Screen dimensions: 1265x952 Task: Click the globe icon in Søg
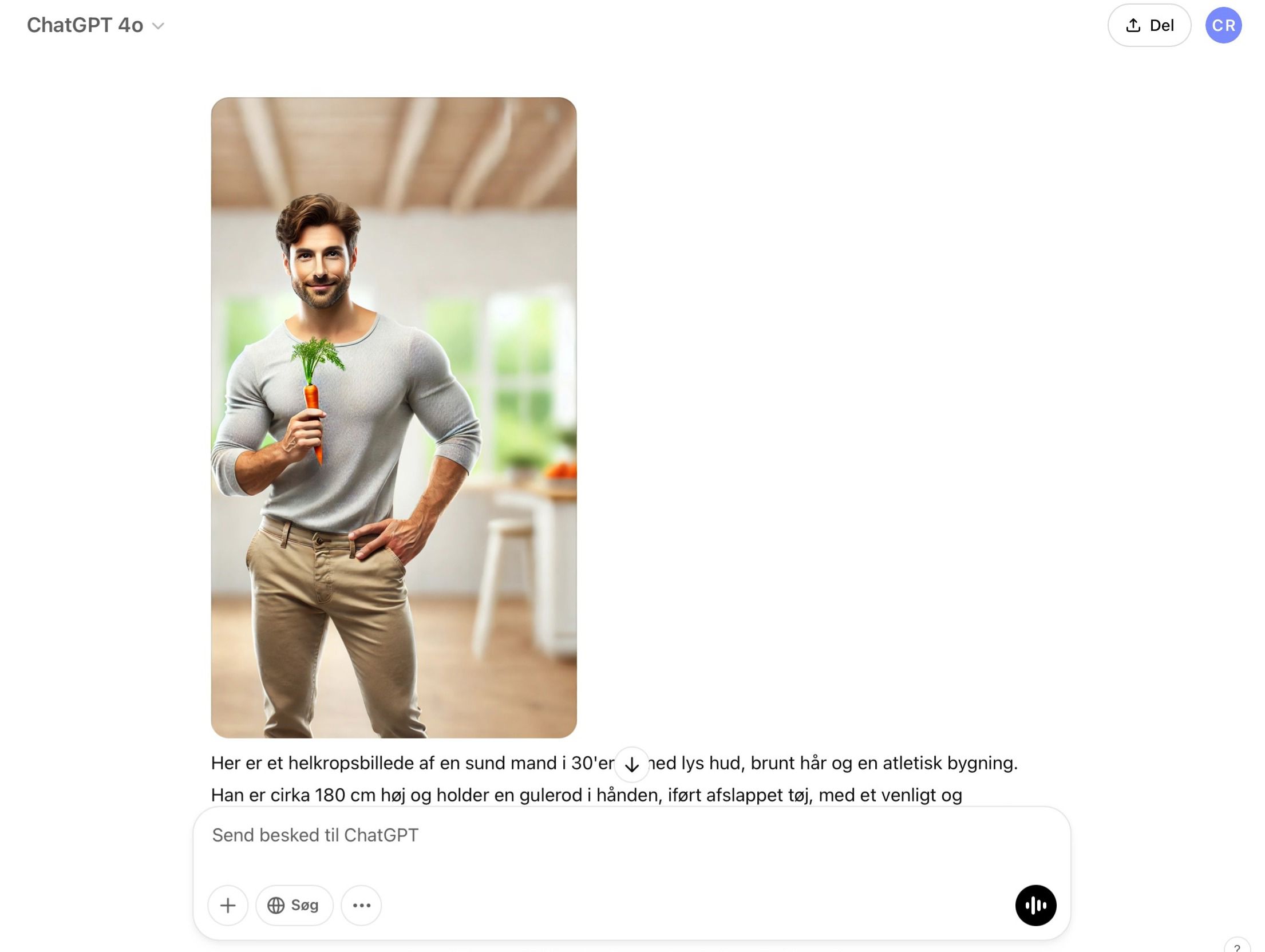pos(276,905)
